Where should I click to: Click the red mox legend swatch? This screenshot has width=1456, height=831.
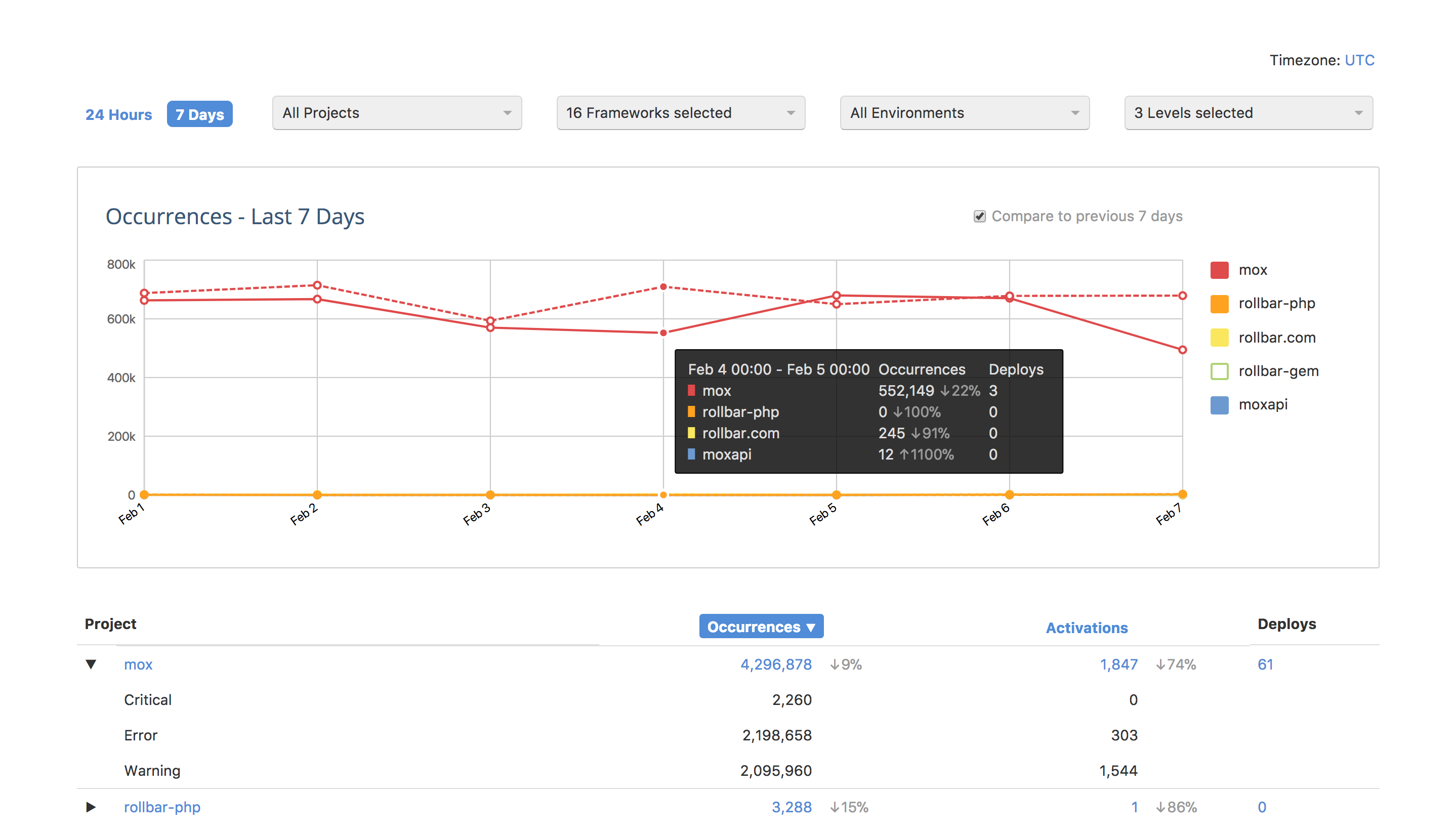coord(1219,270)
